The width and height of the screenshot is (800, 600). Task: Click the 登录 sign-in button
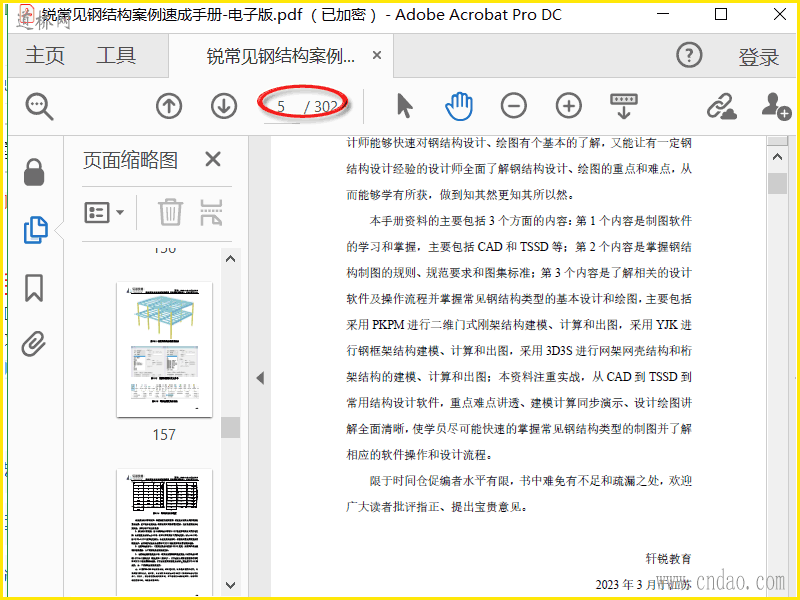tap(759, 57)
